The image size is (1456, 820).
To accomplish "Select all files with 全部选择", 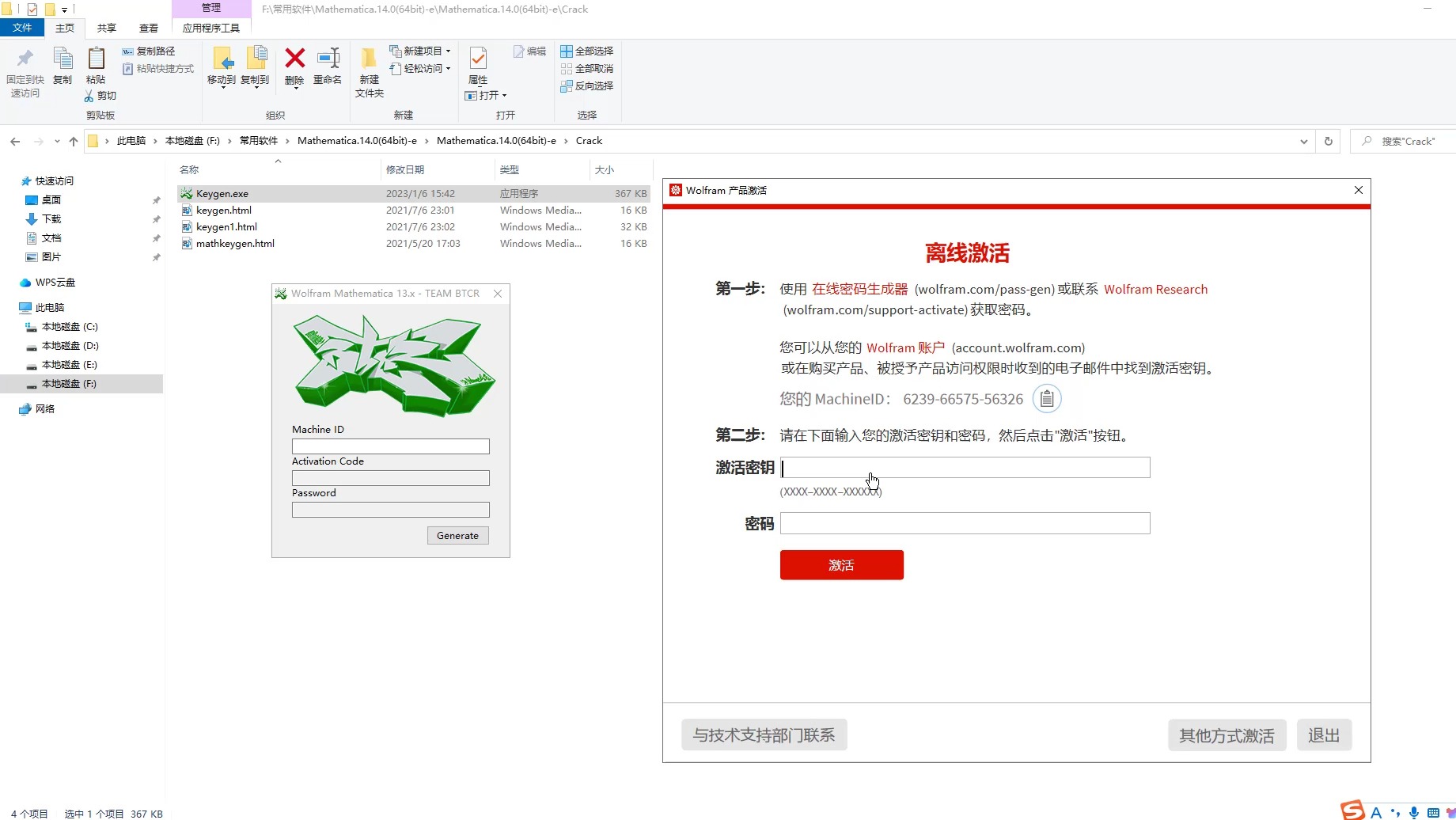I will [x=587, y=50].
